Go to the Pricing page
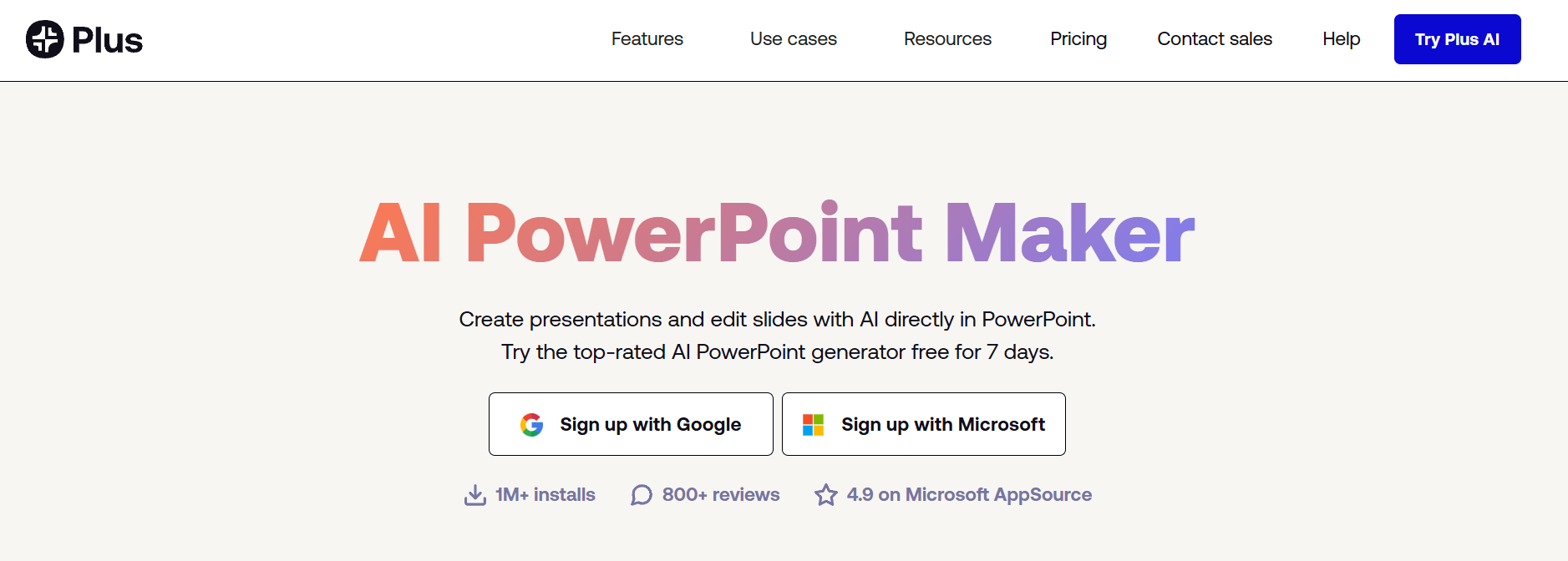The image size is (1568, 561). (1078, 39)
